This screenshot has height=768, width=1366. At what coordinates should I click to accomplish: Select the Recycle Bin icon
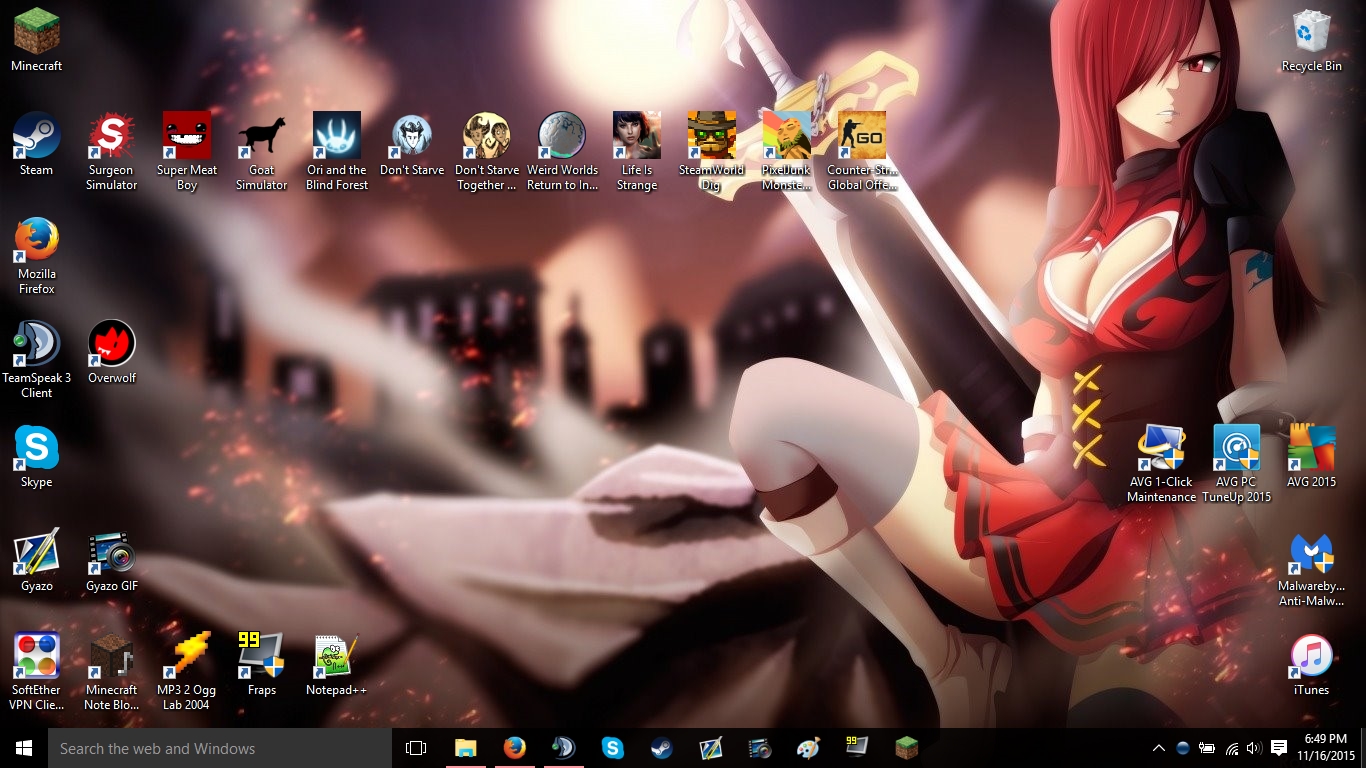(x=1312, y=41)
